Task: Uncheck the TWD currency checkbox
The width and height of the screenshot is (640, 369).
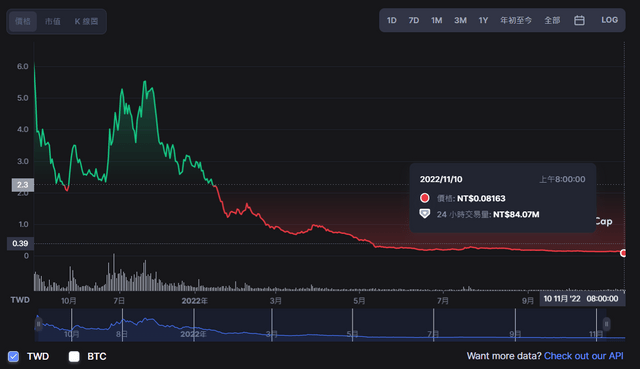Action: click(x=13, y=356)
